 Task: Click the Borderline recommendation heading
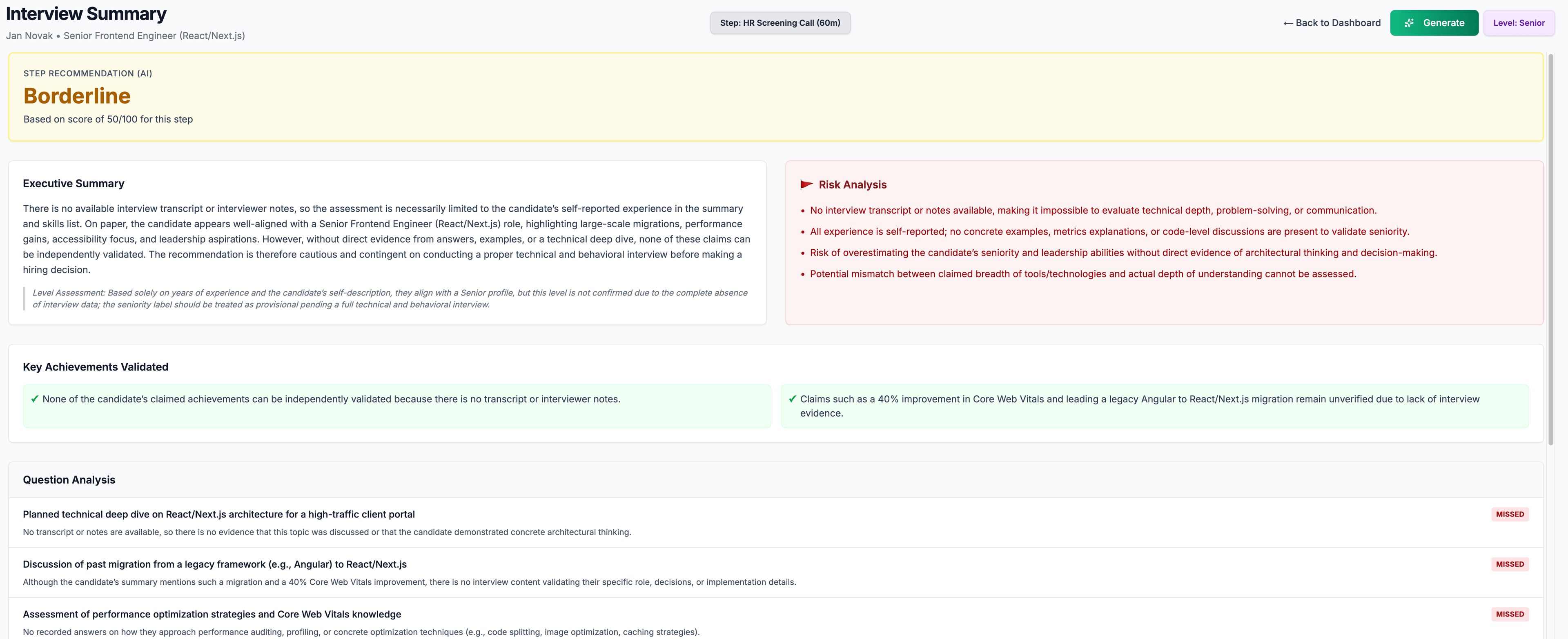pyautogui.click(x=77, y=96)
